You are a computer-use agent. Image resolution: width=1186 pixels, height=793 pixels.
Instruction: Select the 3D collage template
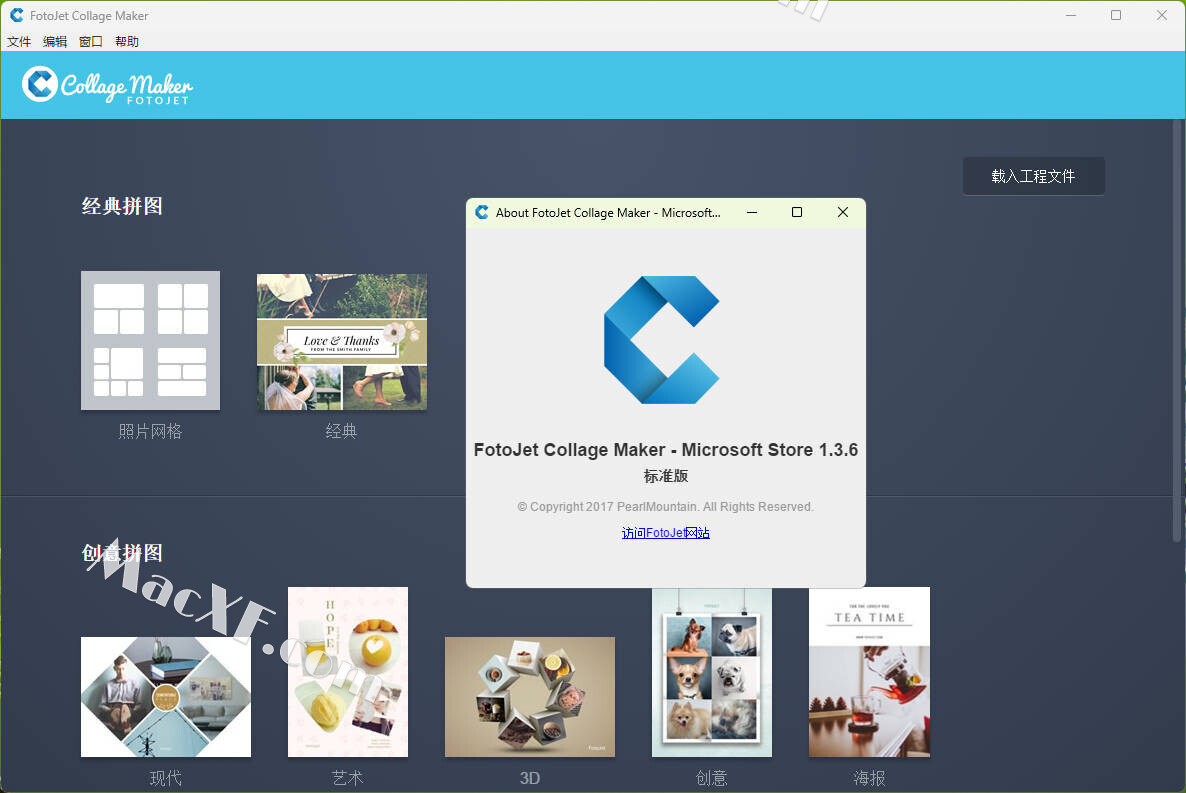pyautogui.click(x=529, y=697)
